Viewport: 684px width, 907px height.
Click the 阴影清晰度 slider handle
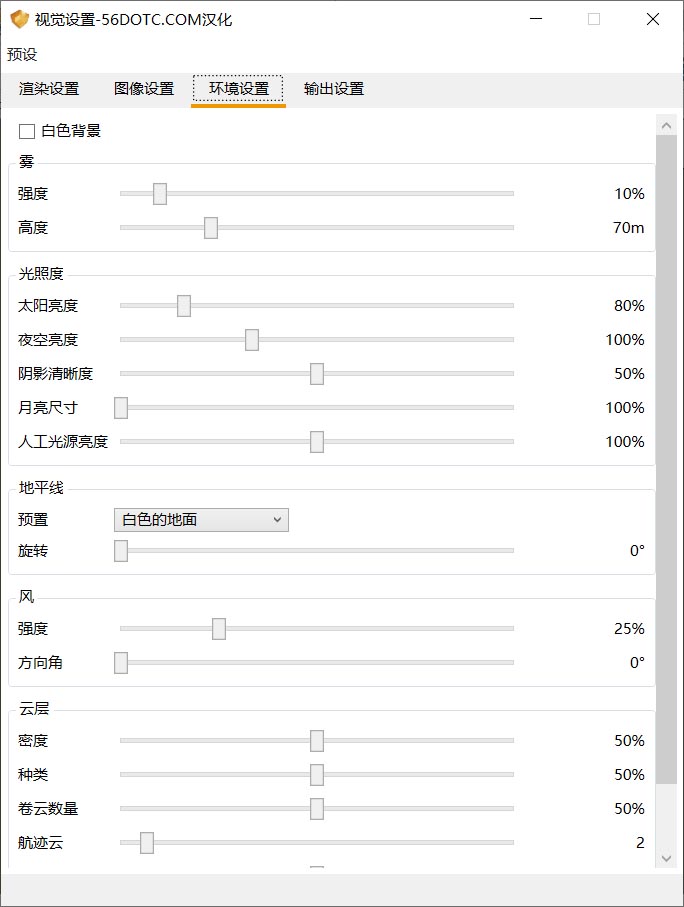317,374
